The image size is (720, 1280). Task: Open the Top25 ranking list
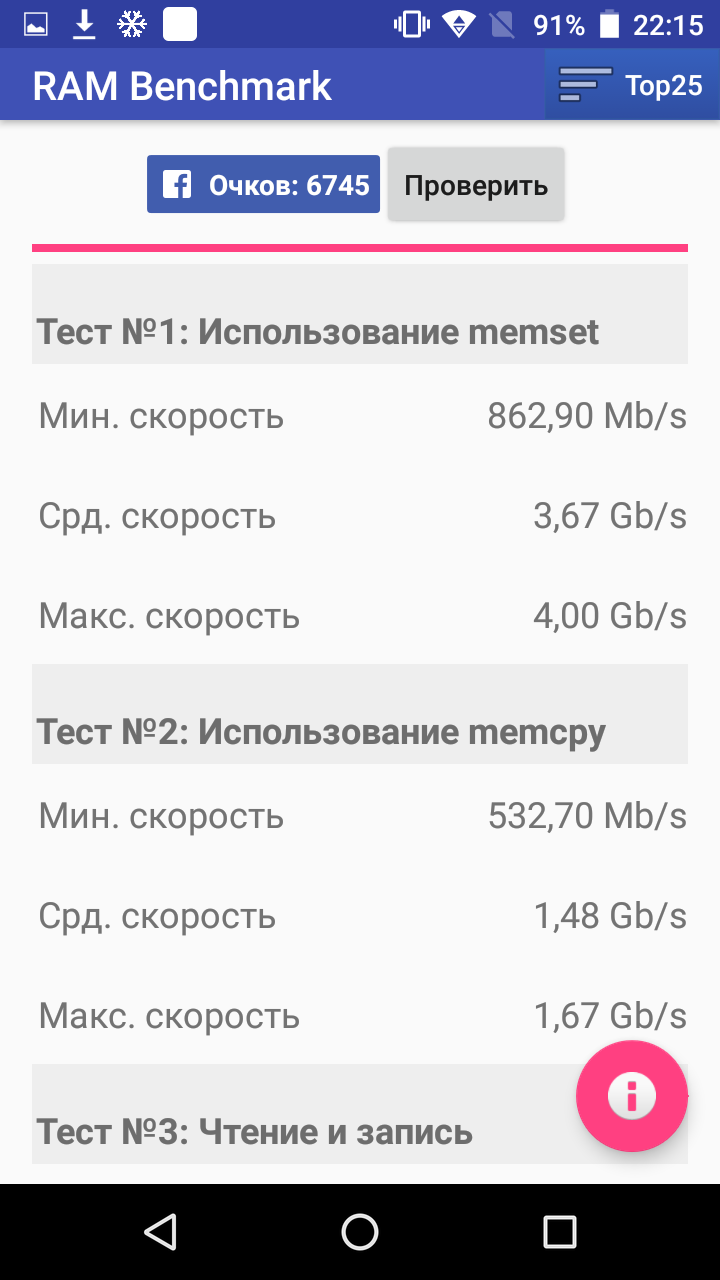632,85
